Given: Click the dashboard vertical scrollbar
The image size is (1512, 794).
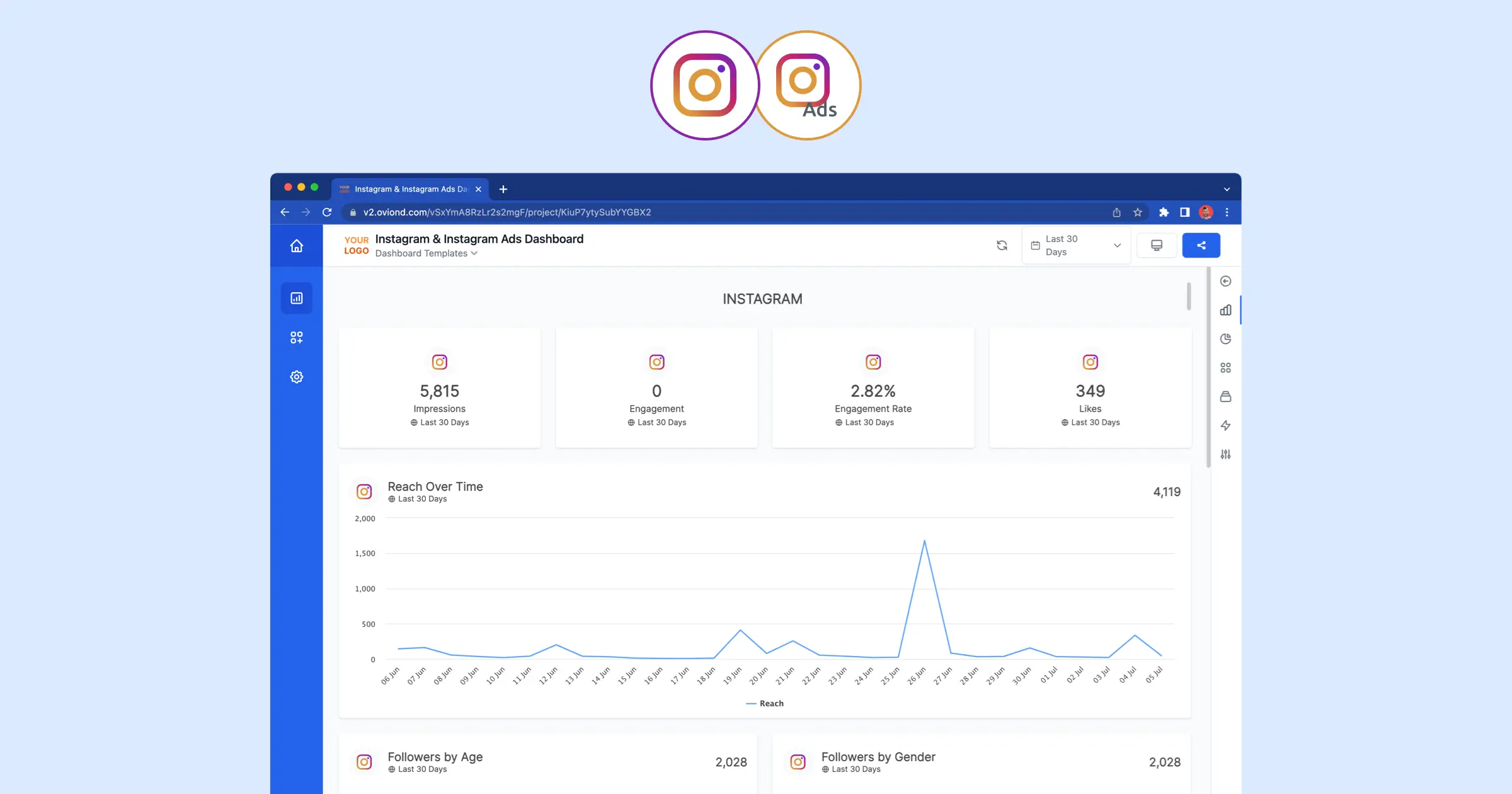Looking at the screenshot, I should [x=1208, y=368].
